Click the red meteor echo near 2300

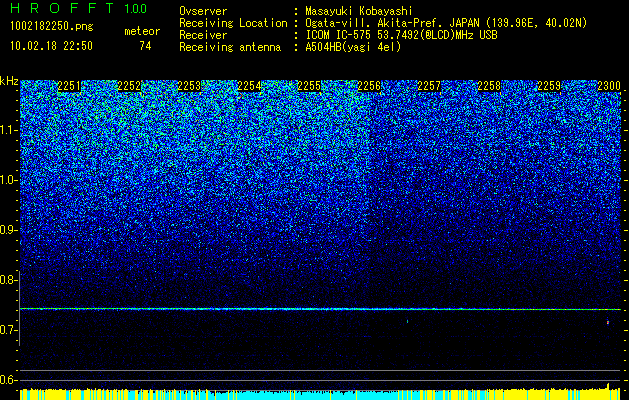608,322
